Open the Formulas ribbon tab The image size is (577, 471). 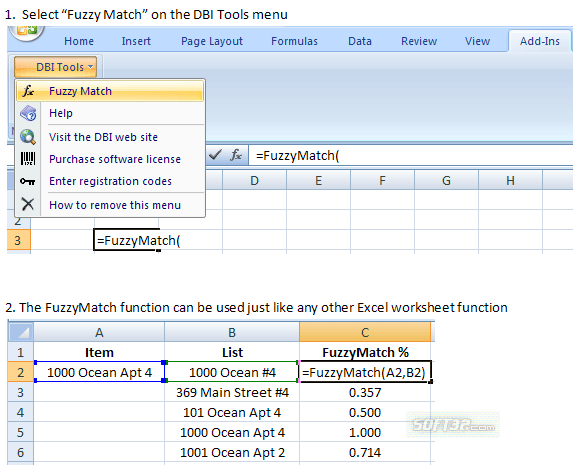coord(294,41)
